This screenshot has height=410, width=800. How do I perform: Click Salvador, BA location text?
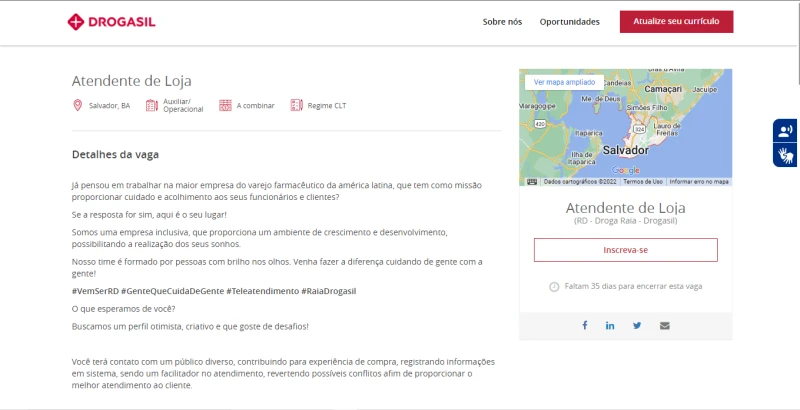click(109, 106)
